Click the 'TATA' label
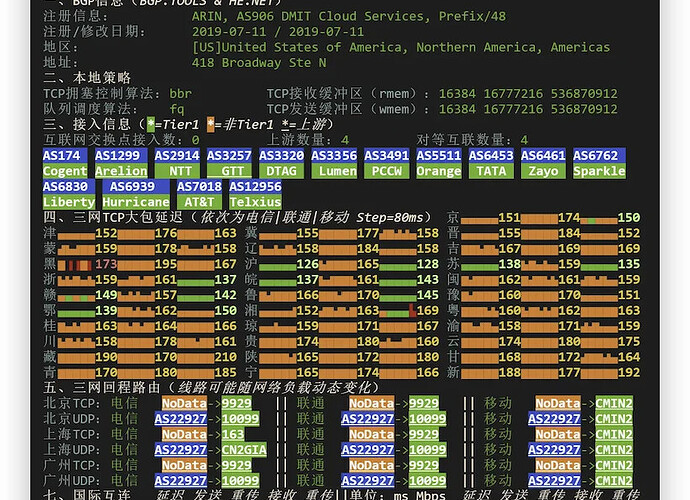This screenshot has height=500, width=690. click(x=491, y=171)
